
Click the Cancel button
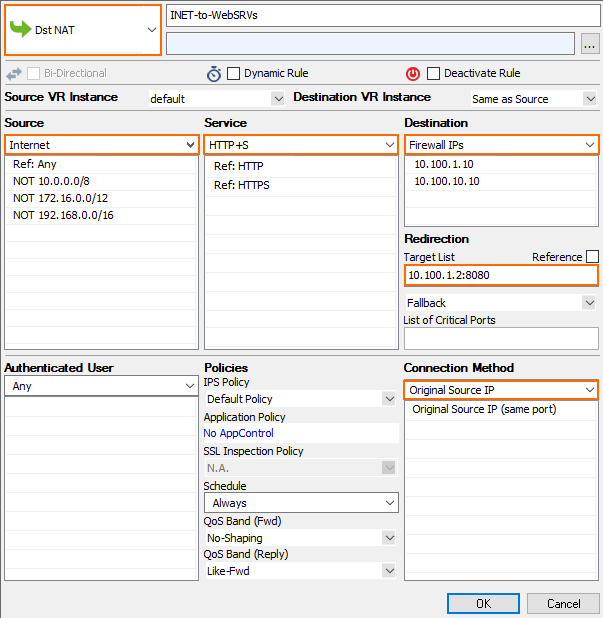point(563,604)
